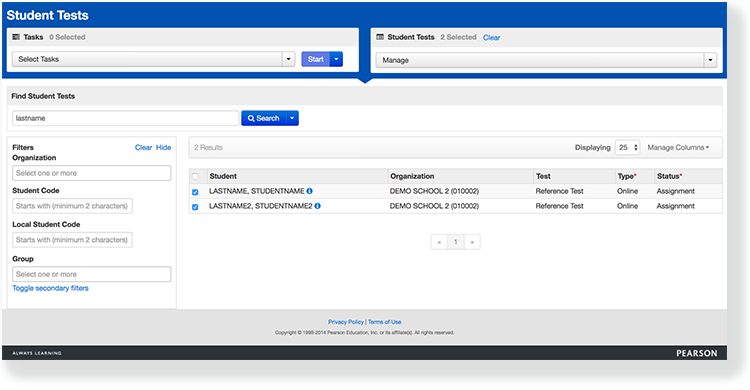The image size is (750, 390).
Task: Go to previous results page arrow
Action: [x=439, y=242]
